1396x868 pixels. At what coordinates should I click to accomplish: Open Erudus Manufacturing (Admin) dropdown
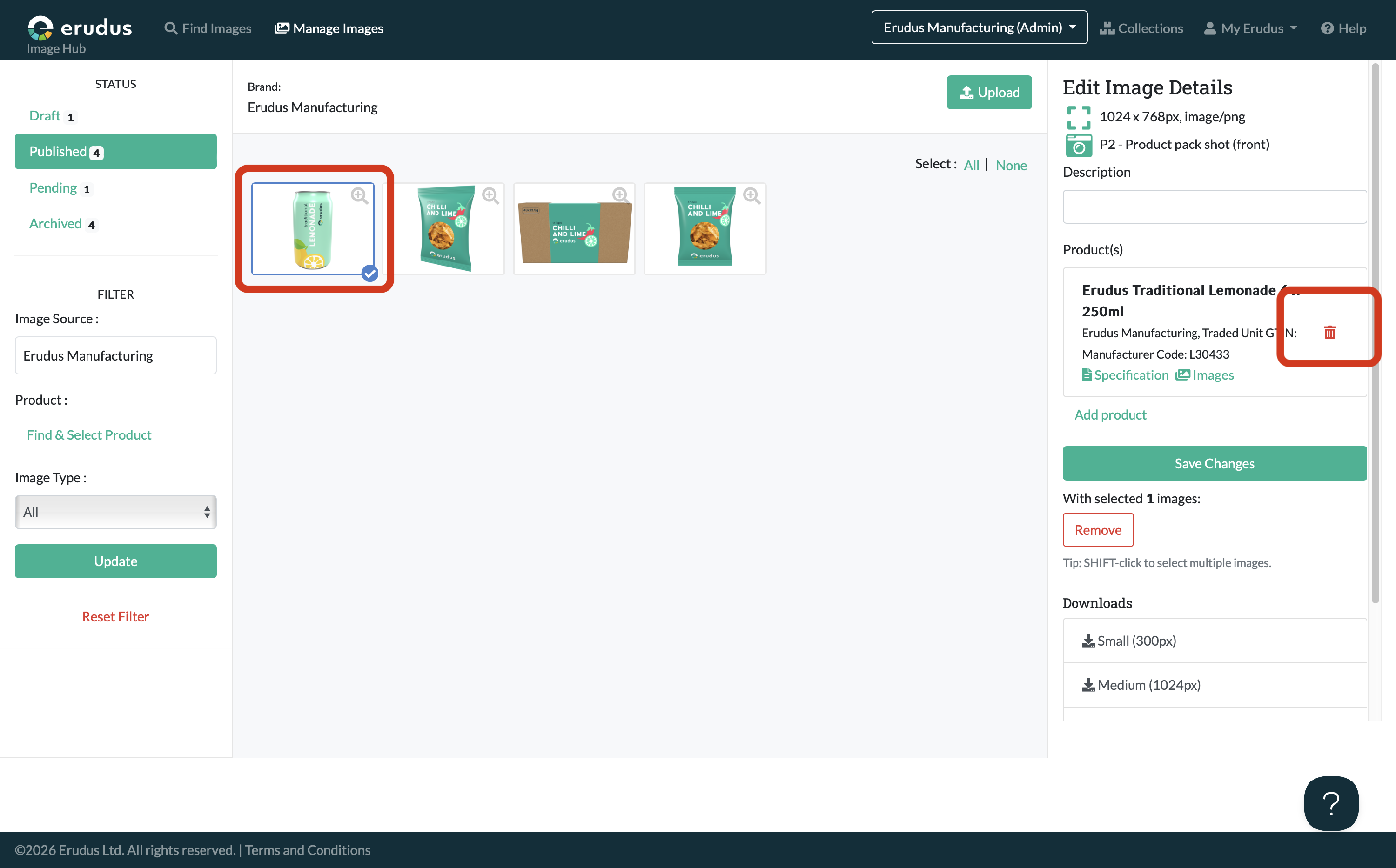(x=979, y=27)
